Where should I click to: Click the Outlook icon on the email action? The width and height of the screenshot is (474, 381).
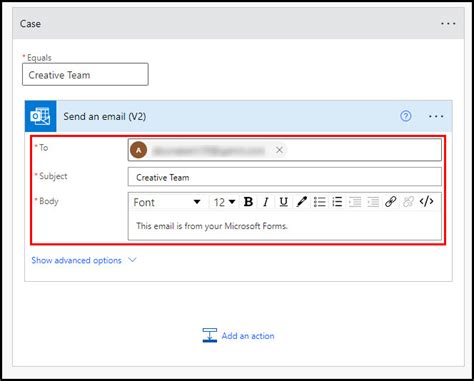(40, 116)
